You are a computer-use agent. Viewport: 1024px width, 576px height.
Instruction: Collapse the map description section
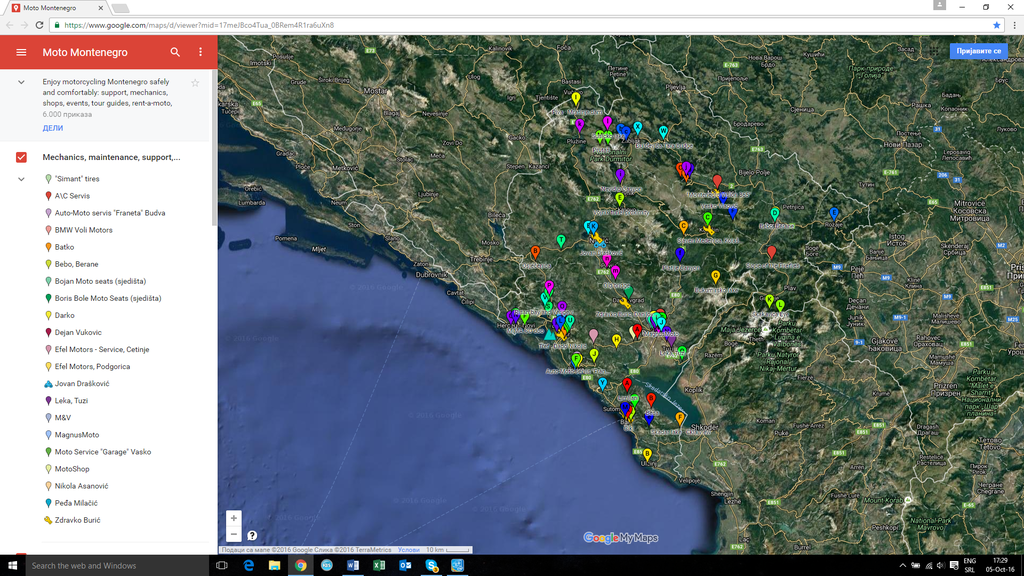[x=21, y=82]
